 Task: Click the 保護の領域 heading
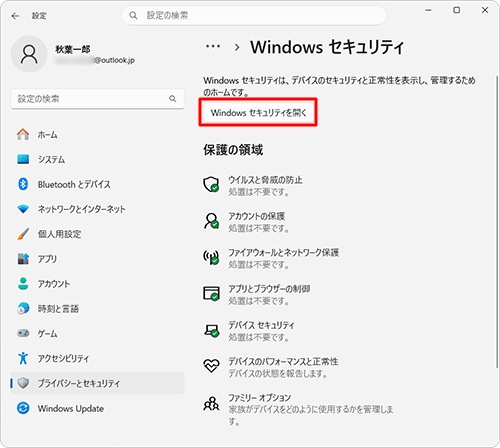click(x=233, y=150)
